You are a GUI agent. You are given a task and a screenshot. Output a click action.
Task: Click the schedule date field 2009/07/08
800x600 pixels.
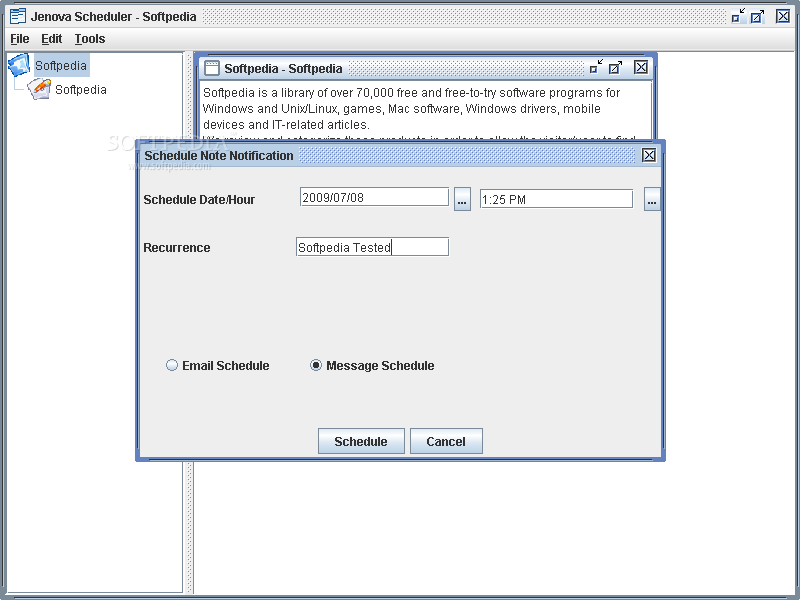tap(374, 197)
